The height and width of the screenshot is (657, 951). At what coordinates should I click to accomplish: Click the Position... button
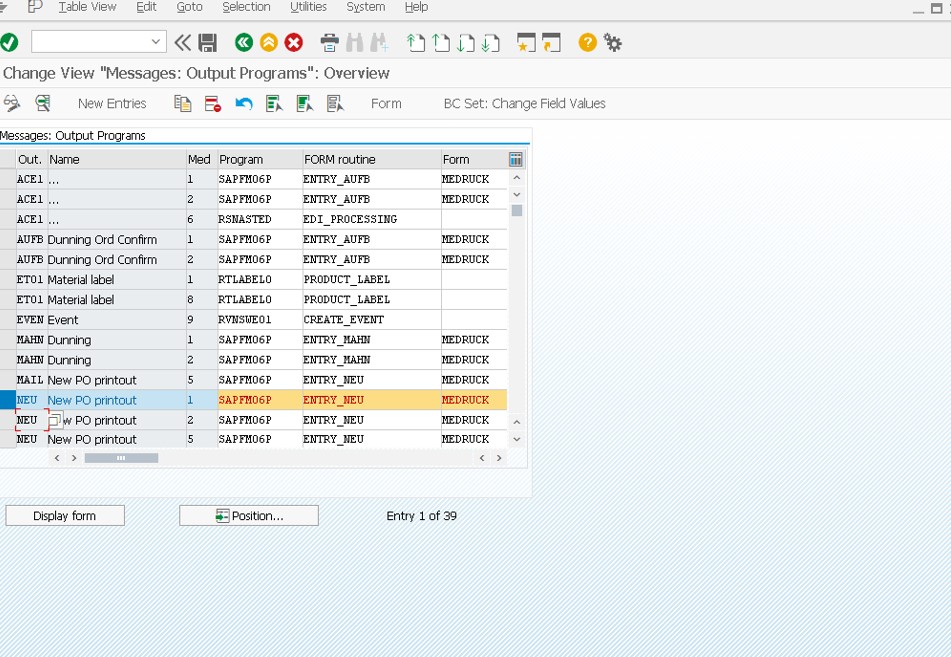click(249, 516)
